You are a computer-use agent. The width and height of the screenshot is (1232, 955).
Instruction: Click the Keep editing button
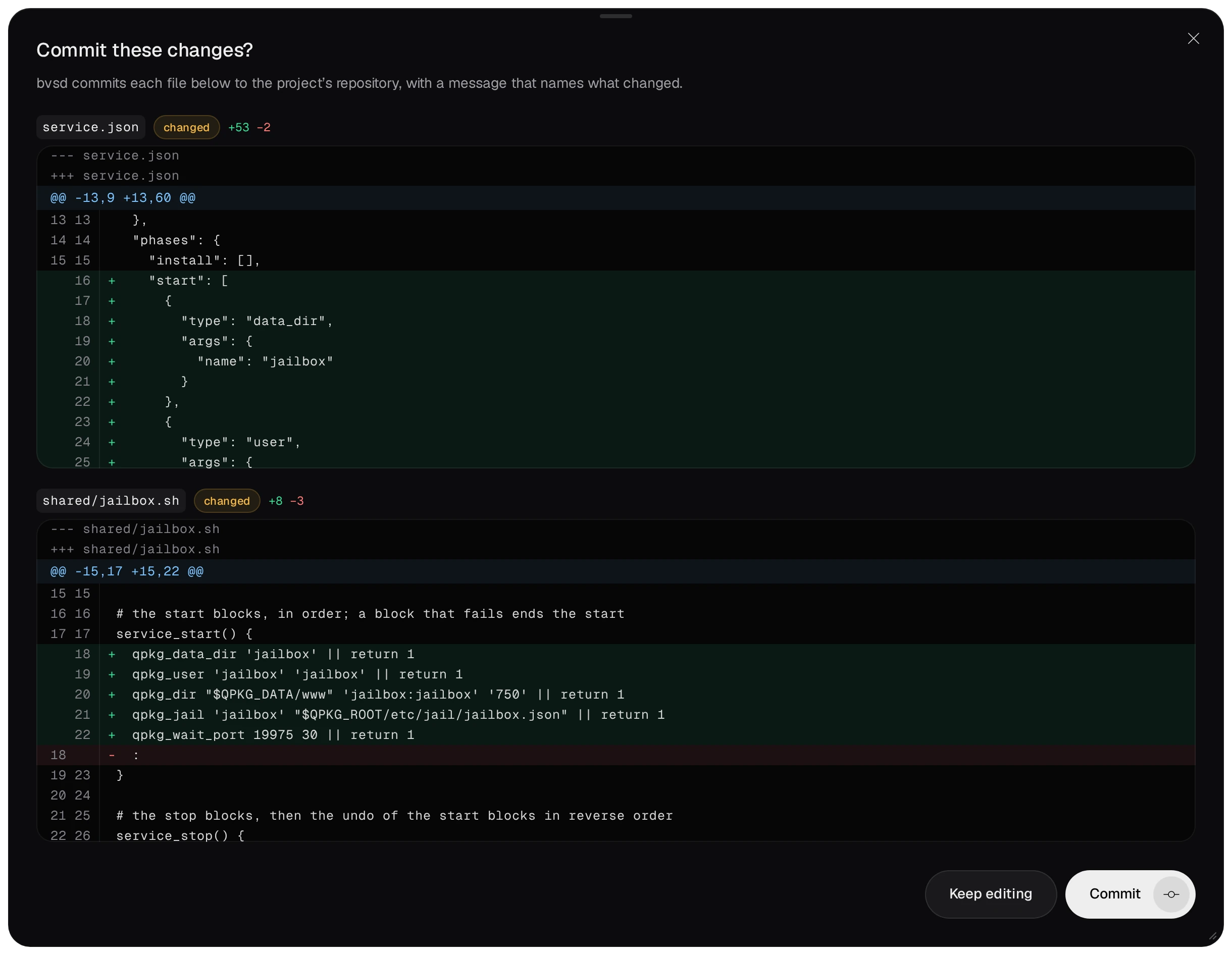tap(991, 894)
